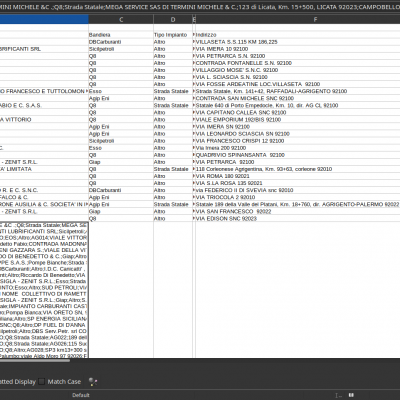Click the formula bar input line
This screenshot has width=400, height=400.
click(200, 7)
